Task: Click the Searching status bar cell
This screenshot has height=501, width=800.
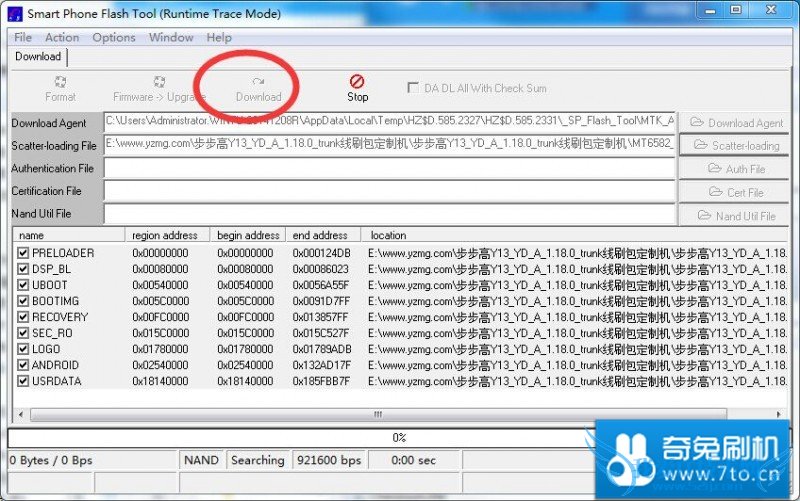Action: click(258, 460)
